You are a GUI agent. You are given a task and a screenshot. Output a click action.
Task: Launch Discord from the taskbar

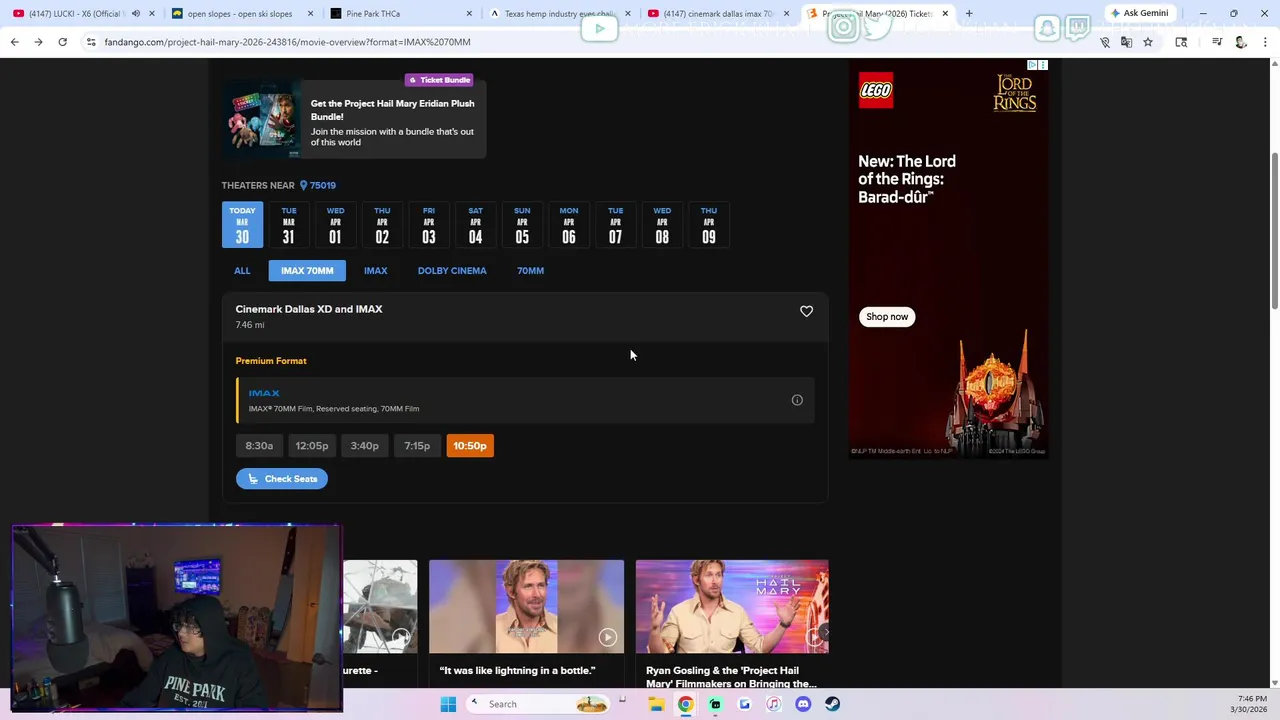802,704
